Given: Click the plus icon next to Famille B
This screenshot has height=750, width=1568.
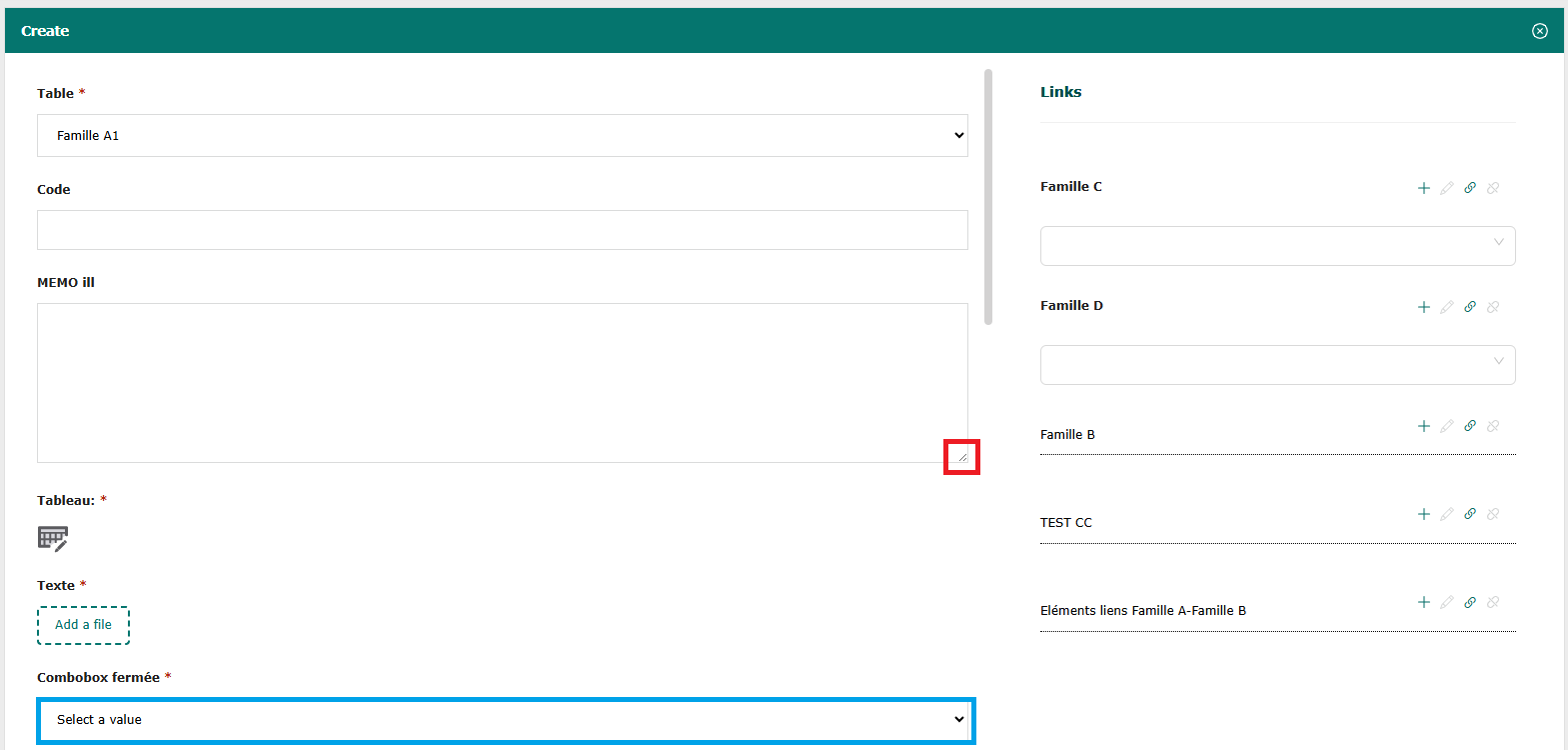Looking at the screenshot, I should pyautogui.click(x=1424, y=426).
